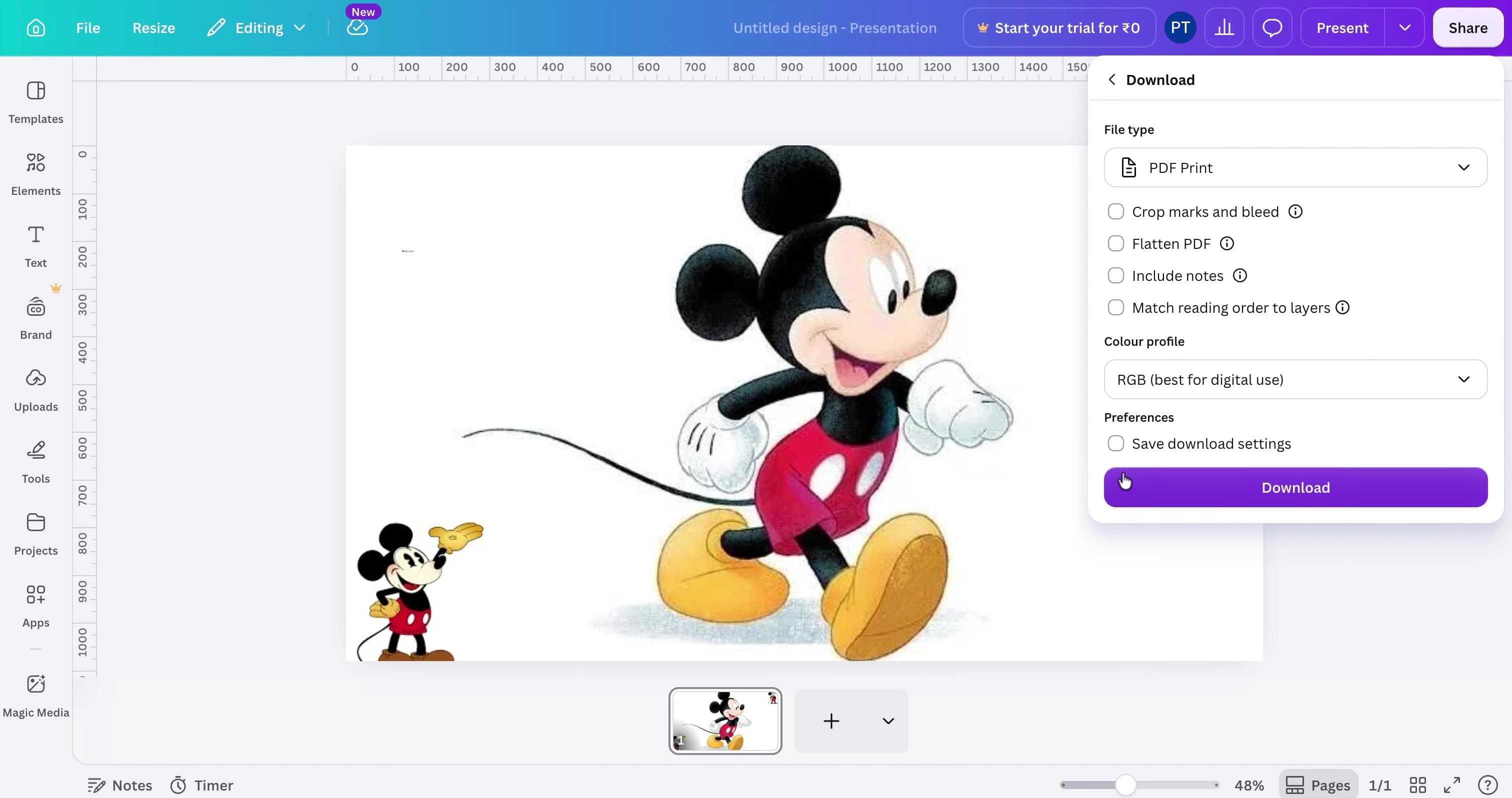1512x798 pixels.
Task: Go to Canva home via house icon
Action: [x=36, y=27]
